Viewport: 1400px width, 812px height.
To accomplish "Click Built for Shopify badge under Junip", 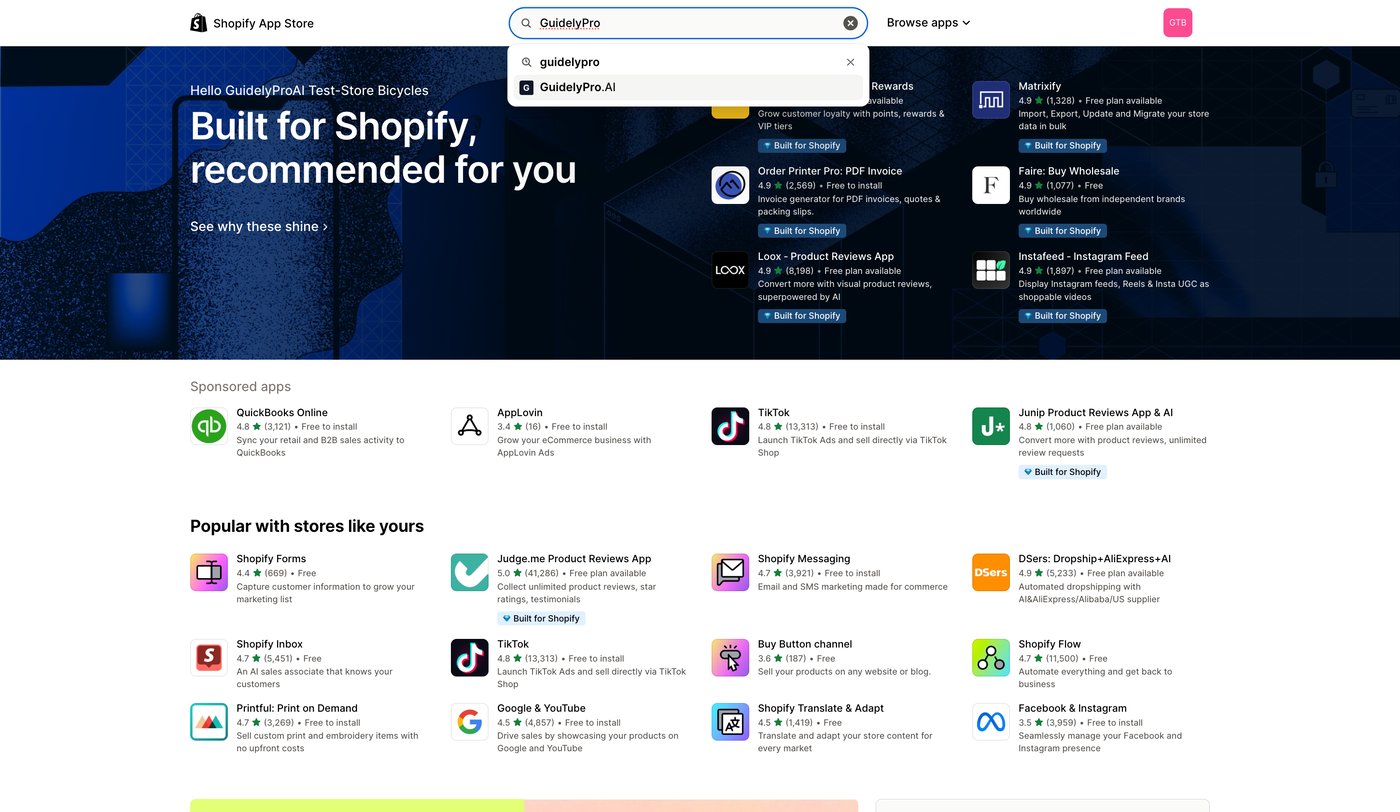I will pyautogui.click(x=1063, y=472).
